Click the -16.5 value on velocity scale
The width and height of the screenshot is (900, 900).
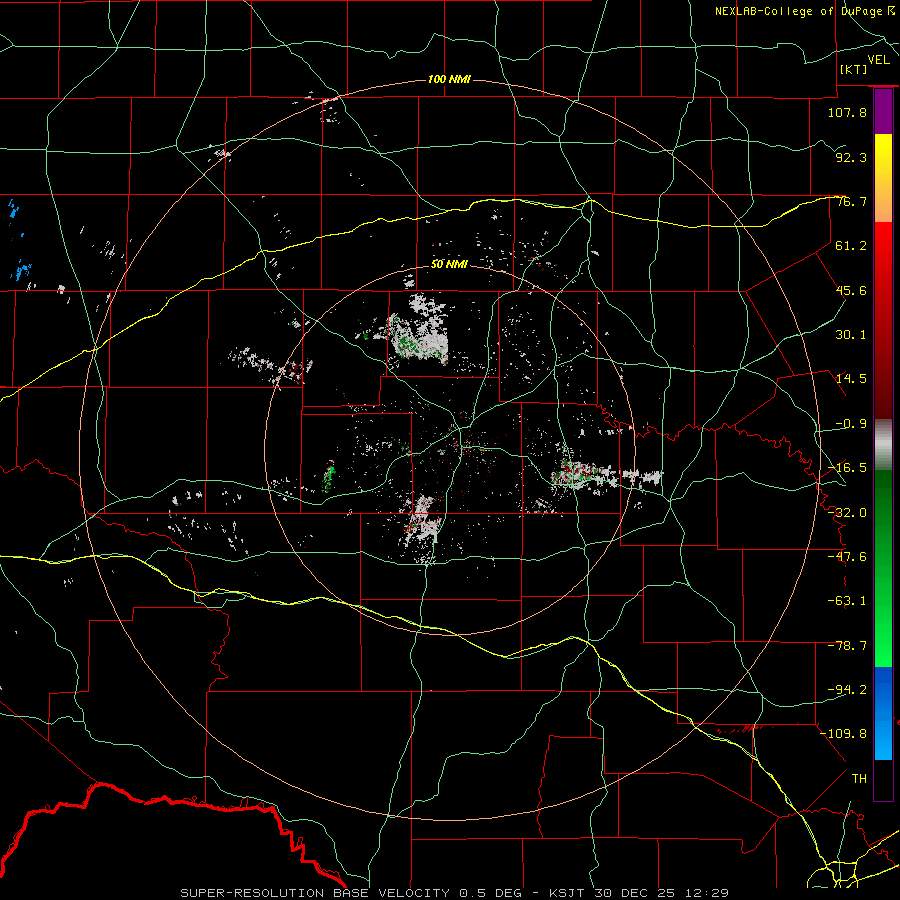pos(847,468)
